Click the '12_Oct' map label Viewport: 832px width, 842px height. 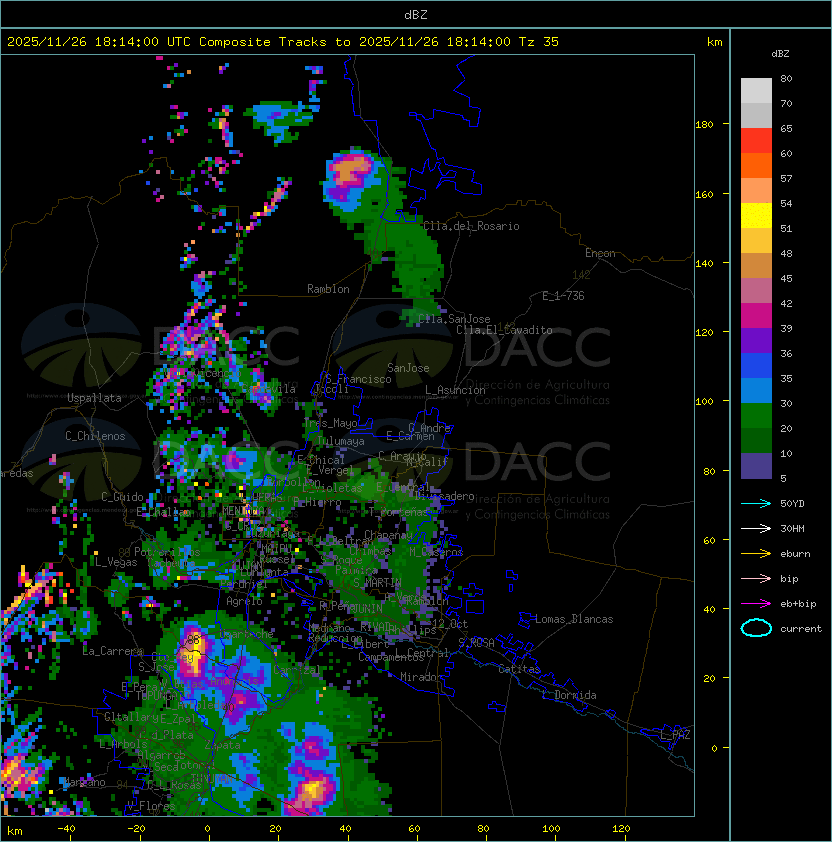pos(450,624)
